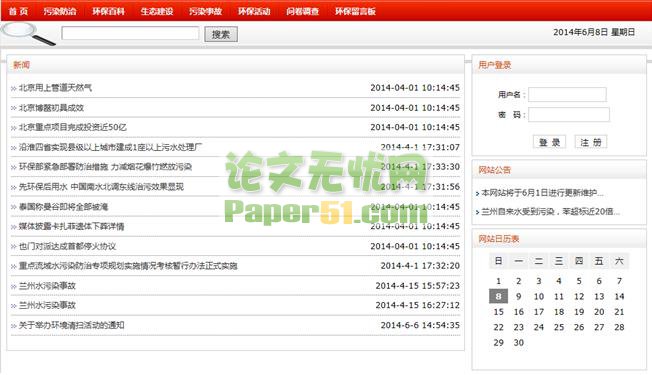The height and width of the screenshot is (375, 652).
Task: Open the 环保留言板 page
Action: pos(356,11)
